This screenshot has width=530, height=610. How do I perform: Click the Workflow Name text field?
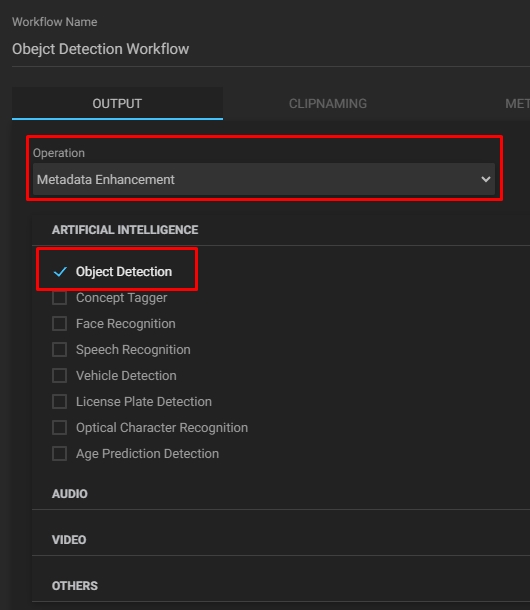tap(271, 49)
